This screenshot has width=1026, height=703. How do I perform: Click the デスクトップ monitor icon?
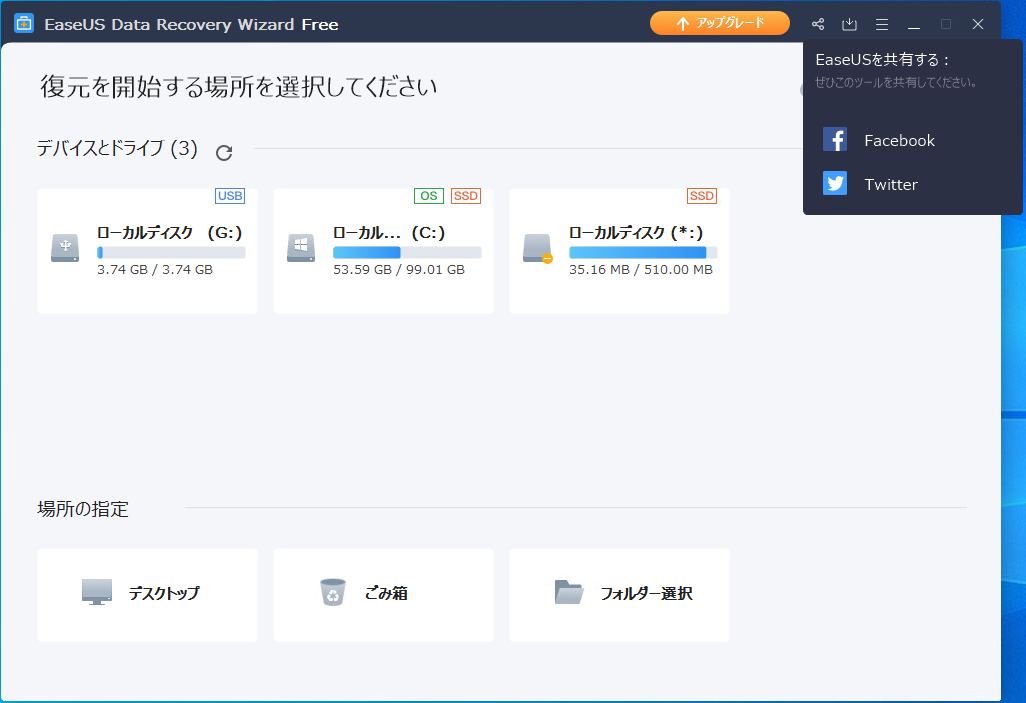pyautogui.click(x=97, y=592)
